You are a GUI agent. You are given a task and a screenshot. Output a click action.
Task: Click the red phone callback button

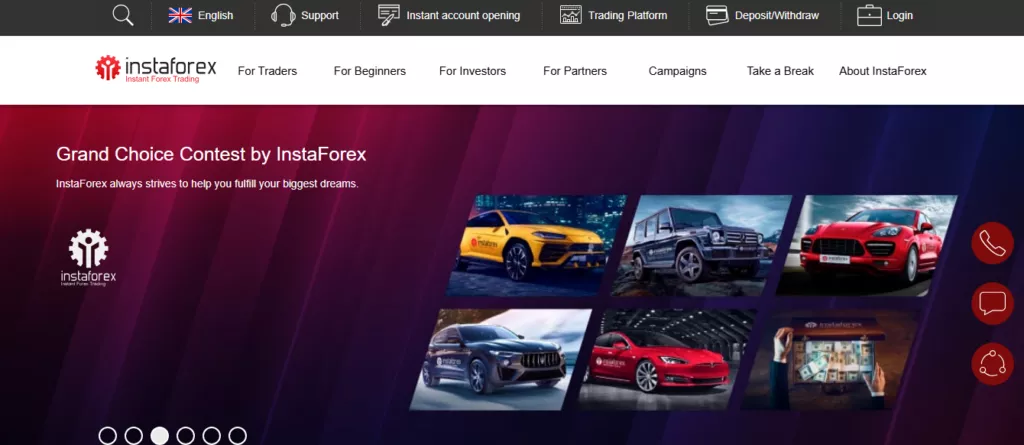coord(992,243)
